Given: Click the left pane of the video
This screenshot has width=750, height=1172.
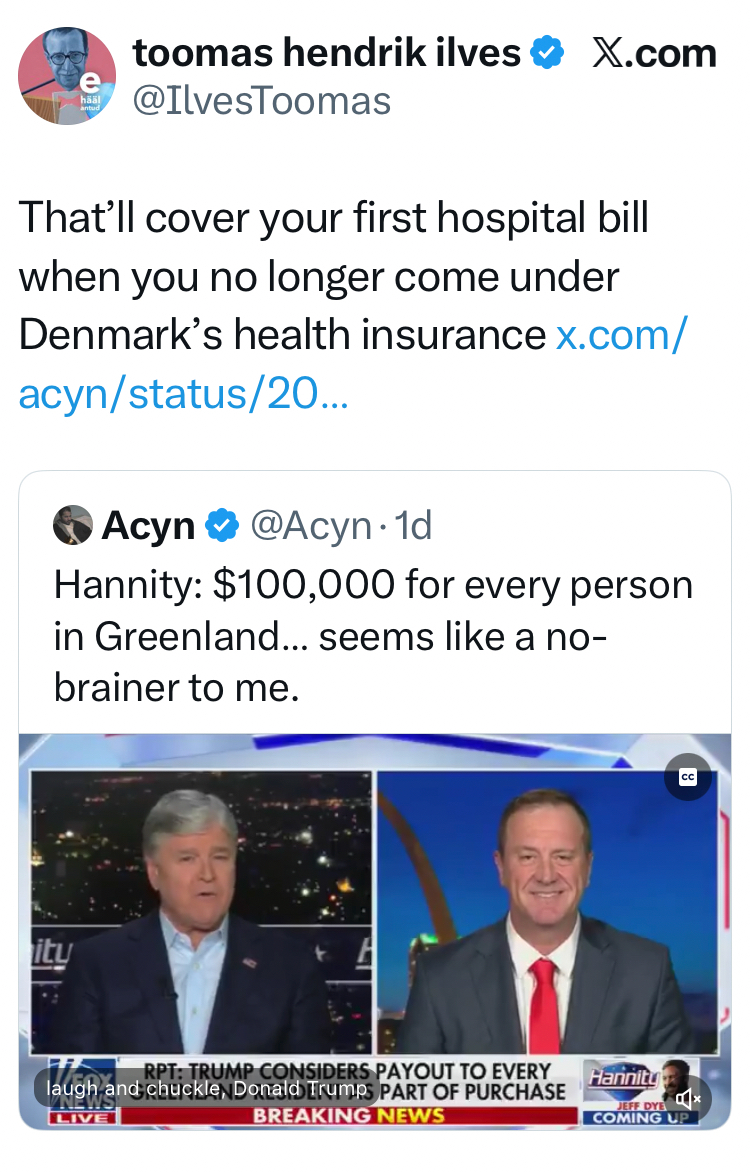Looking at the screenshot, I should pyautogui.click(x=201, y=910).
